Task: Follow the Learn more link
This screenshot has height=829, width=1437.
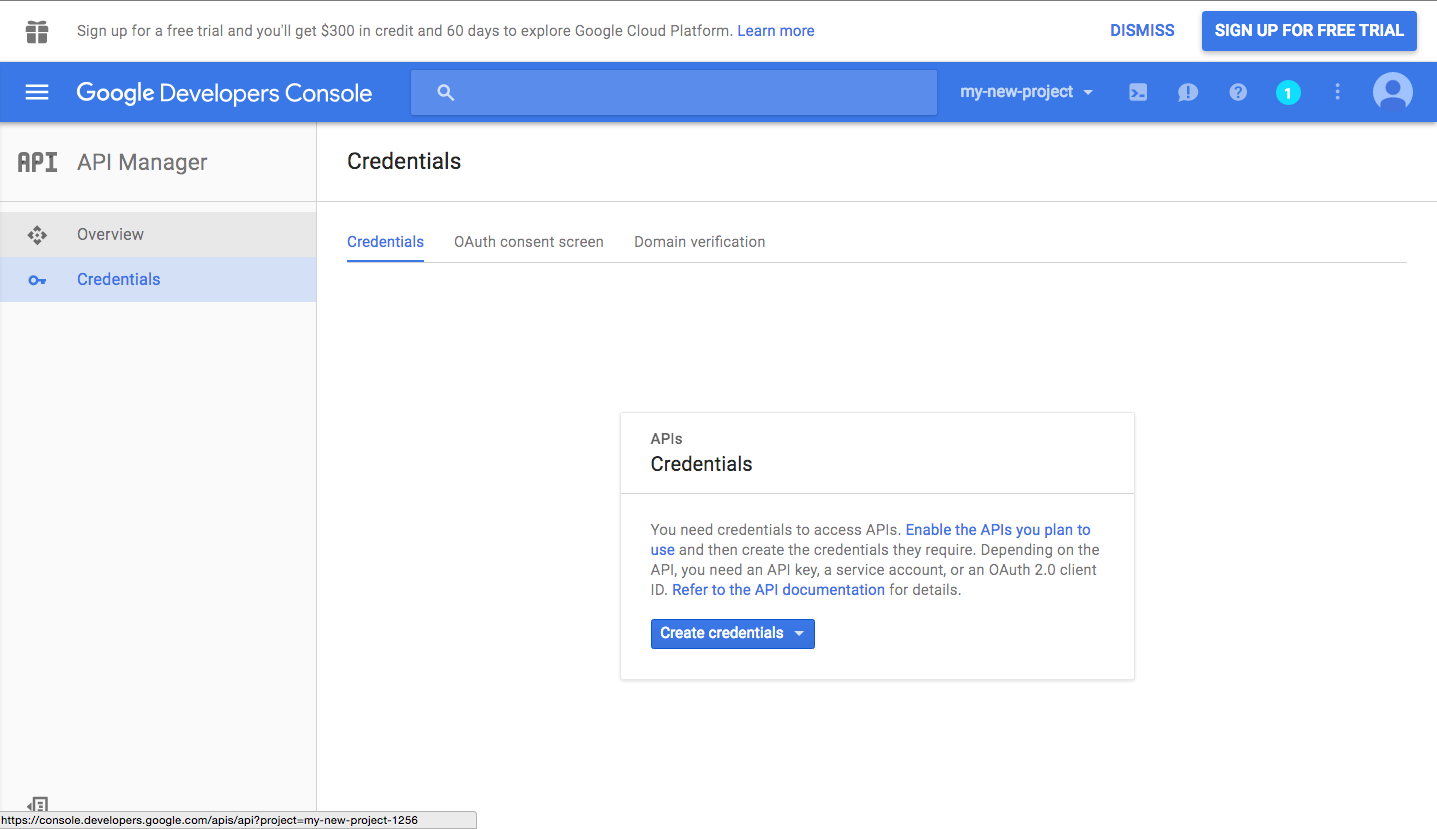Action: point(776,31)
